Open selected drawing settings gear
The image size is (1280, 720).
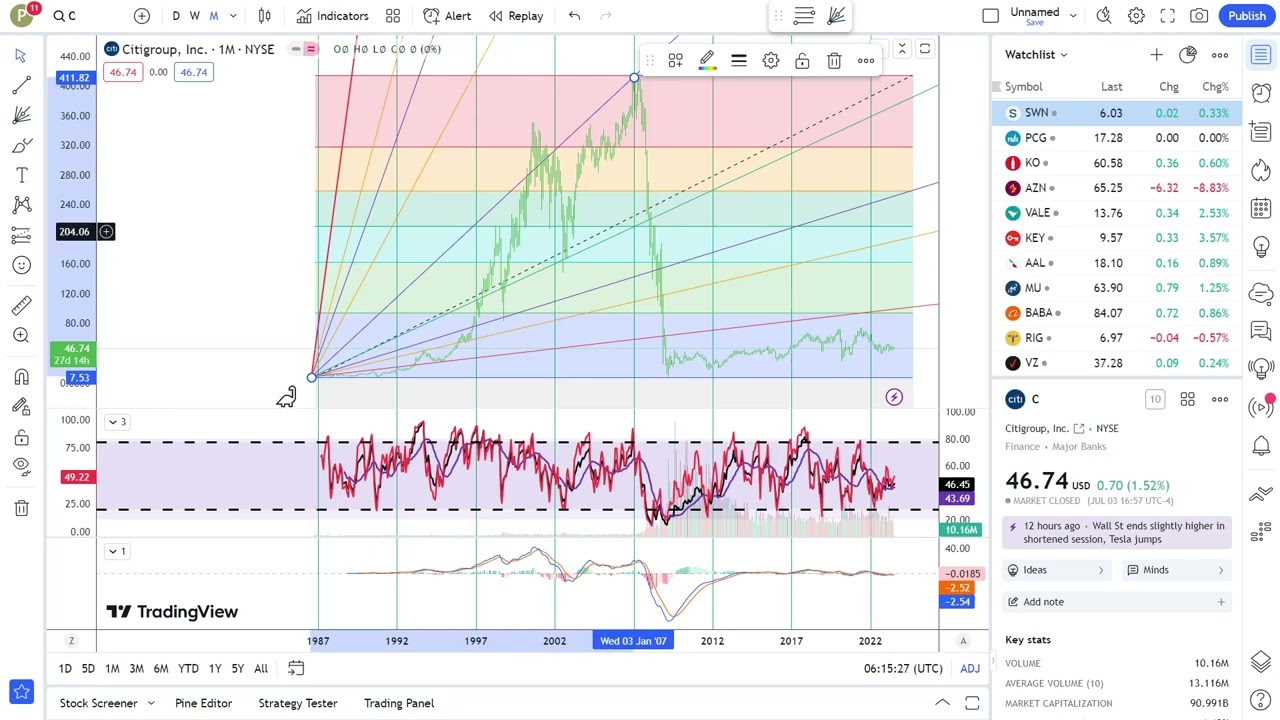pyautogui.click(x=771, y=61)
